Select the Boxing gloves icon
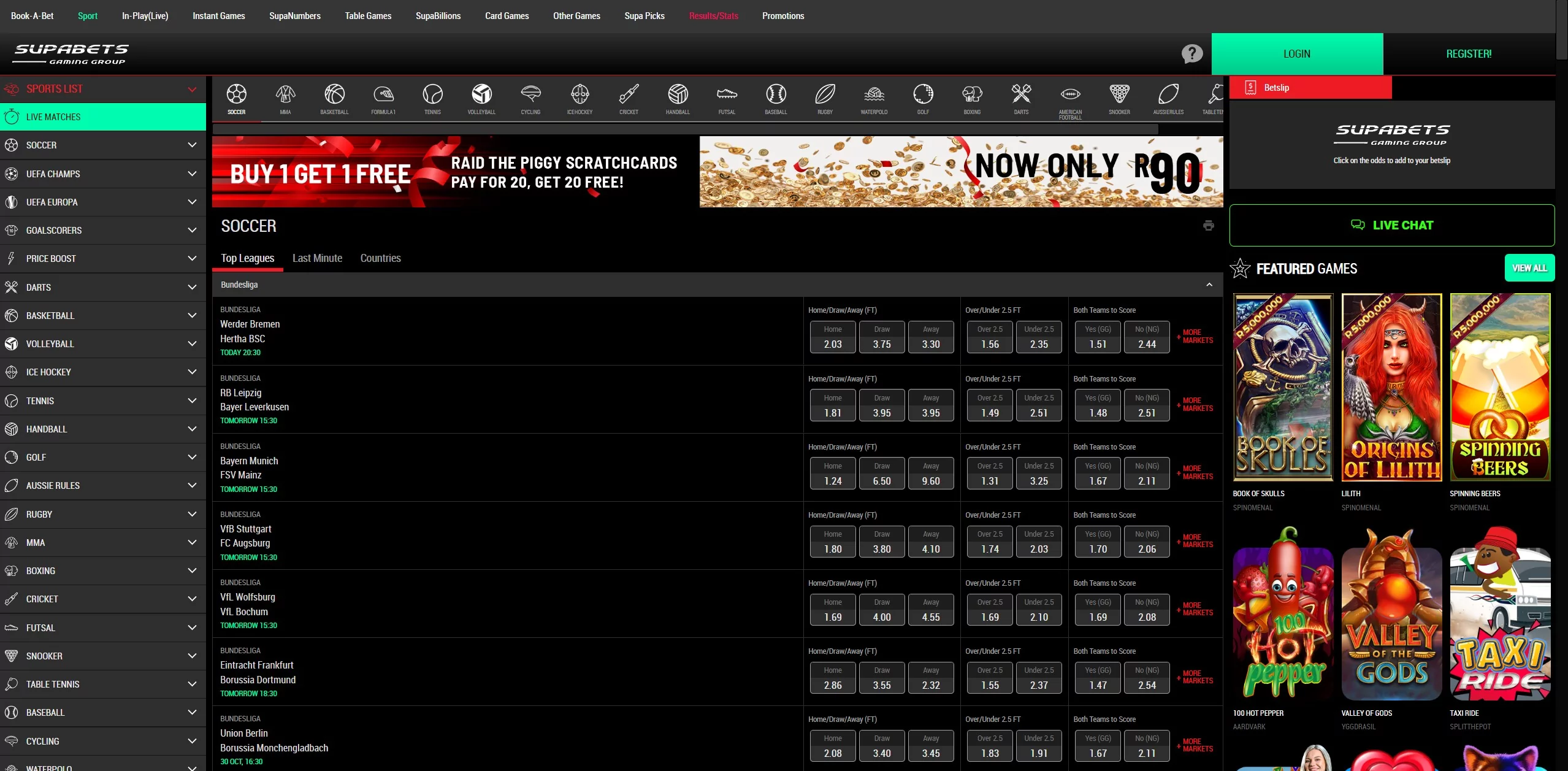1568x771 pixels. click(x=972, y=94)
